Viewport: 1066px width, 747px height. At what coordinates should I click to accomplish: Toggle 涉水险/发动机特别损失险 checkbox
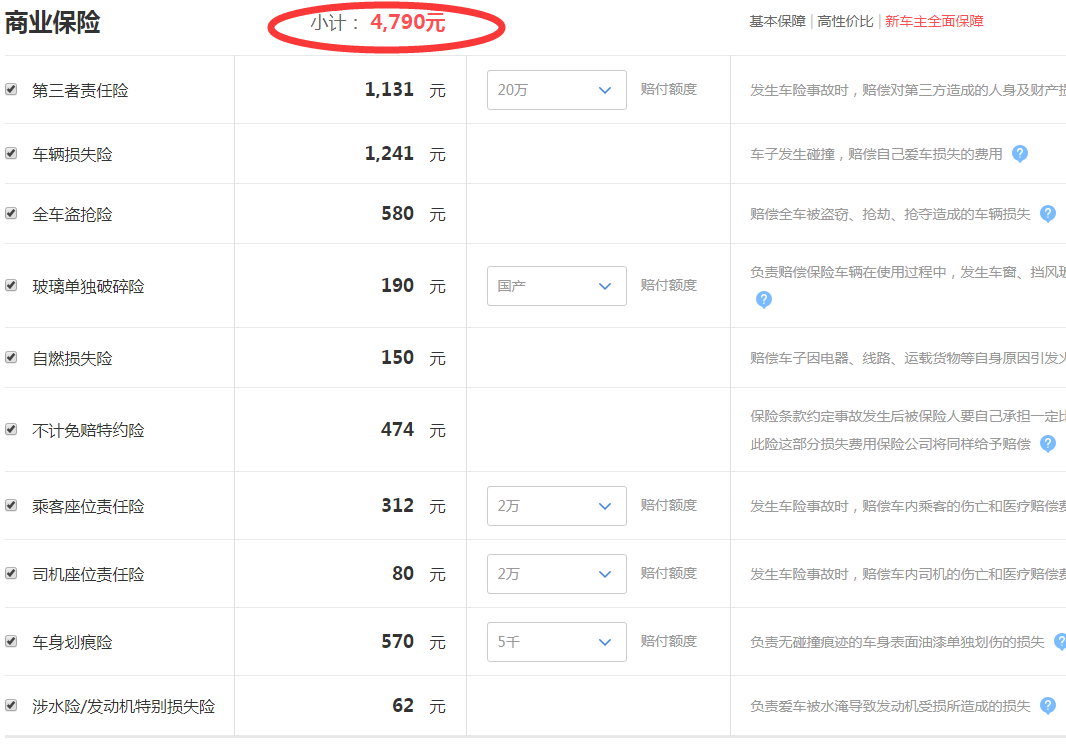coord(11,705)
